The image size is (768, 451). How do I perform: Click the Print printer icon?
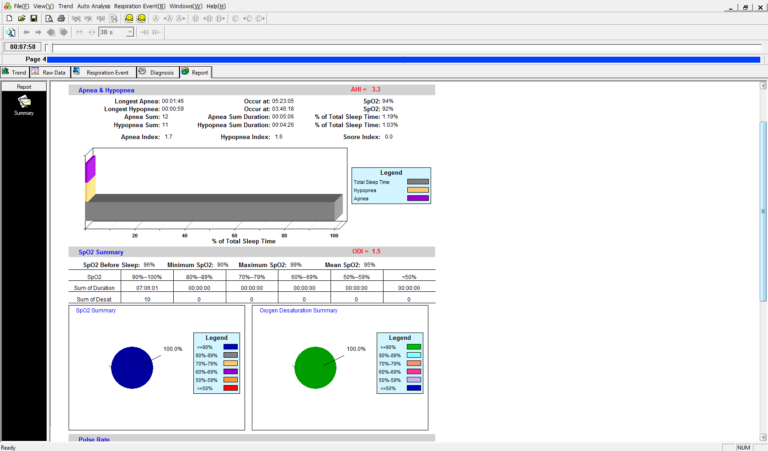coord(60,18)
